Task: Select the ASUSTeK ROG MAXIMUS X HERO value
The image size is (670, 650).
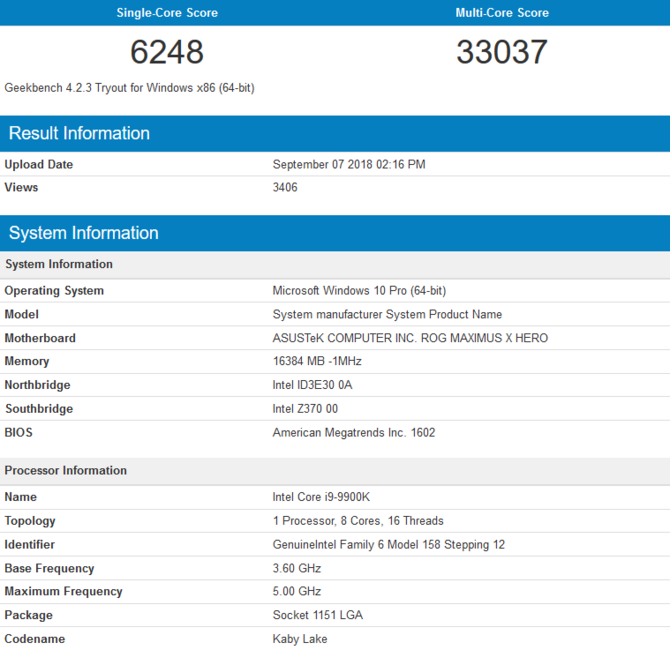Action: tap(410, 338)
